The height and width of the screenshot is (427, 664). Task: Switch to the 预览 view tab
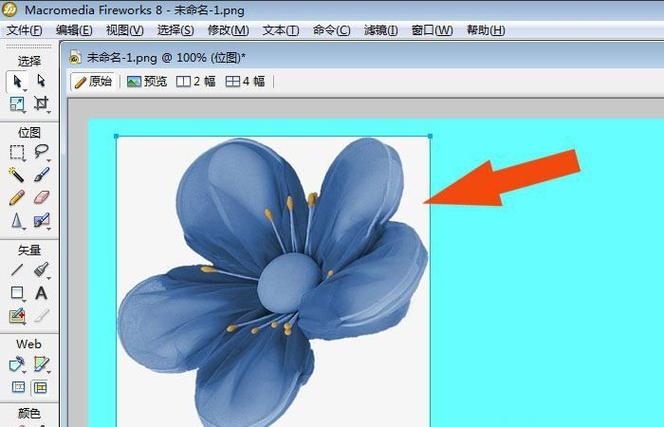pos(147,81)
